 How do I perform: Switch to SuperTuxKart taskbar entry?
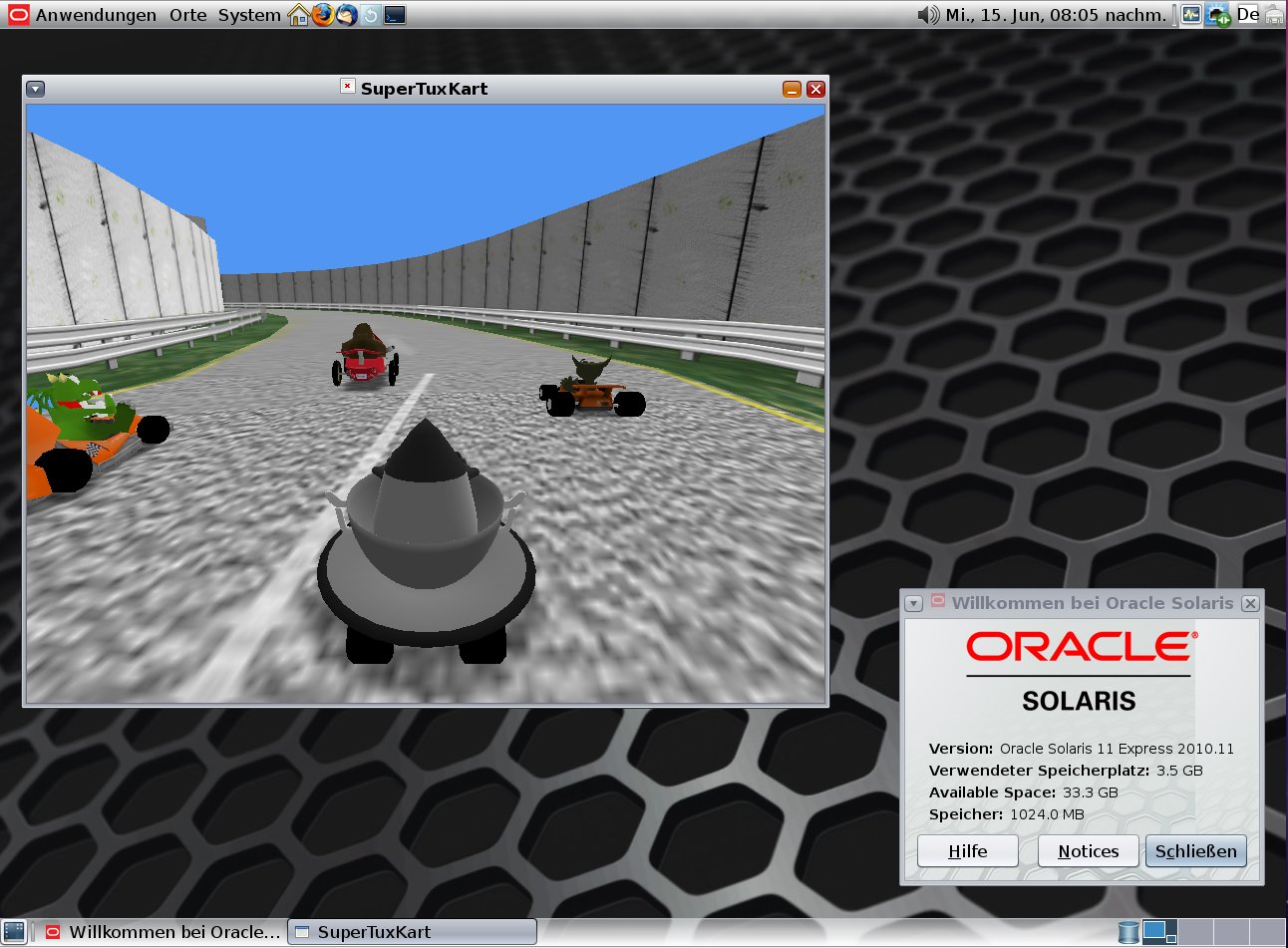tap(413, 932)
